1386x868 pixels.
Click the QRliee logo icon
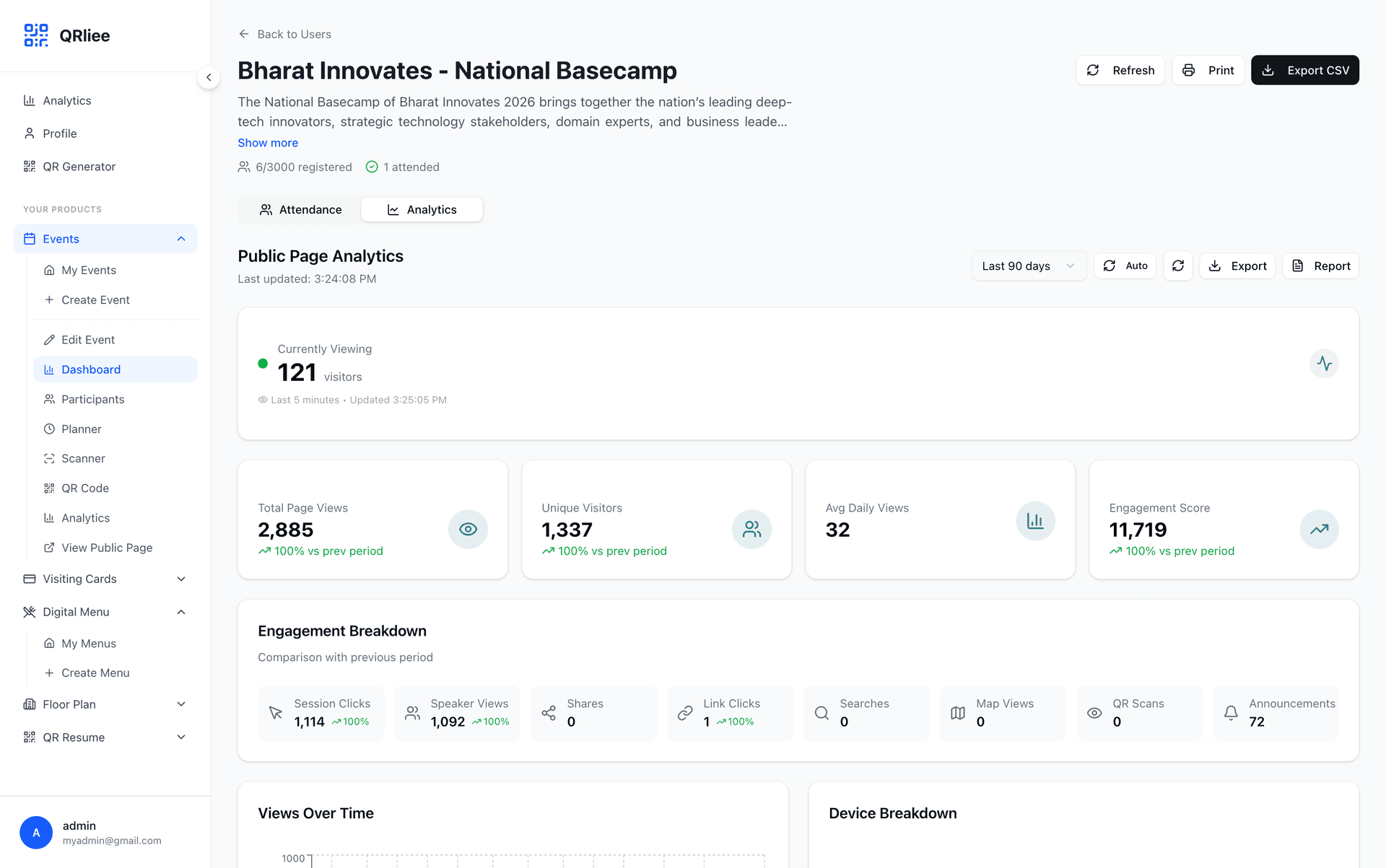coord(35,35)
